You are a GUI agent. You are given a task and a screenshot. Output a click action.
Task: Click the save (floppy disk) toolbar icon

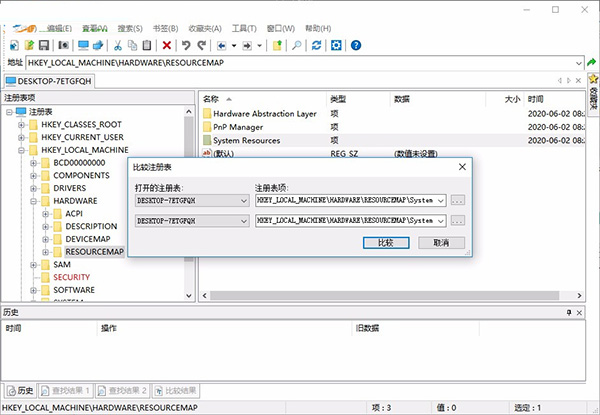pos(46,45)
